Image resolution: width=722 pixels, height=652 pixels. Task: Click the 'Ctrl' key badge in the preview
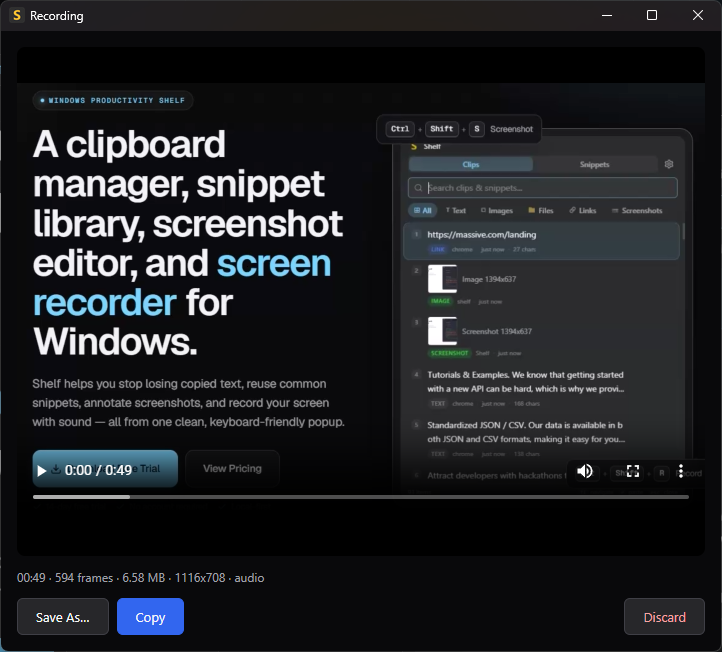400,129
